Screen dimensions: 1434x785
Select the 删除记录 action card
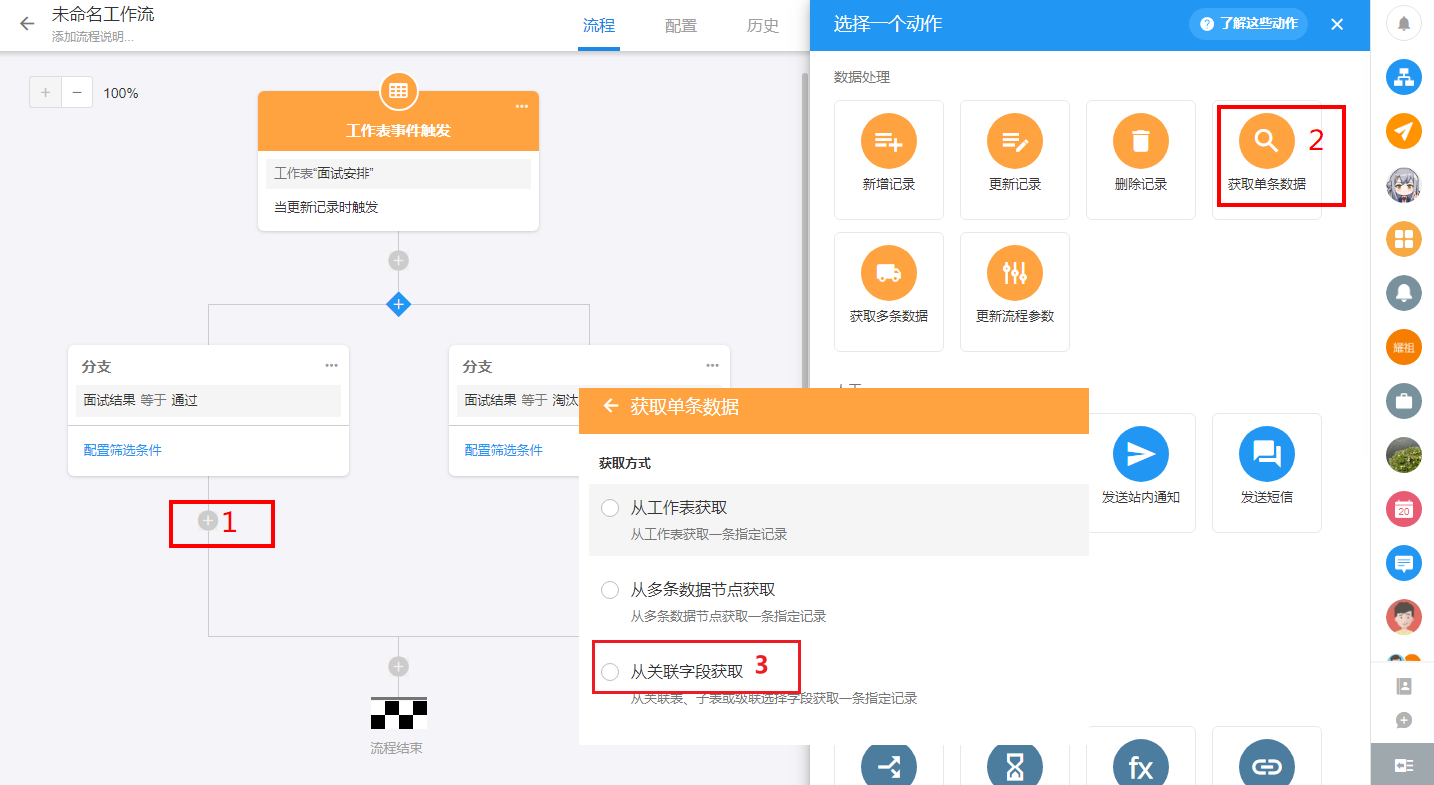click(x=1141, y=160)
